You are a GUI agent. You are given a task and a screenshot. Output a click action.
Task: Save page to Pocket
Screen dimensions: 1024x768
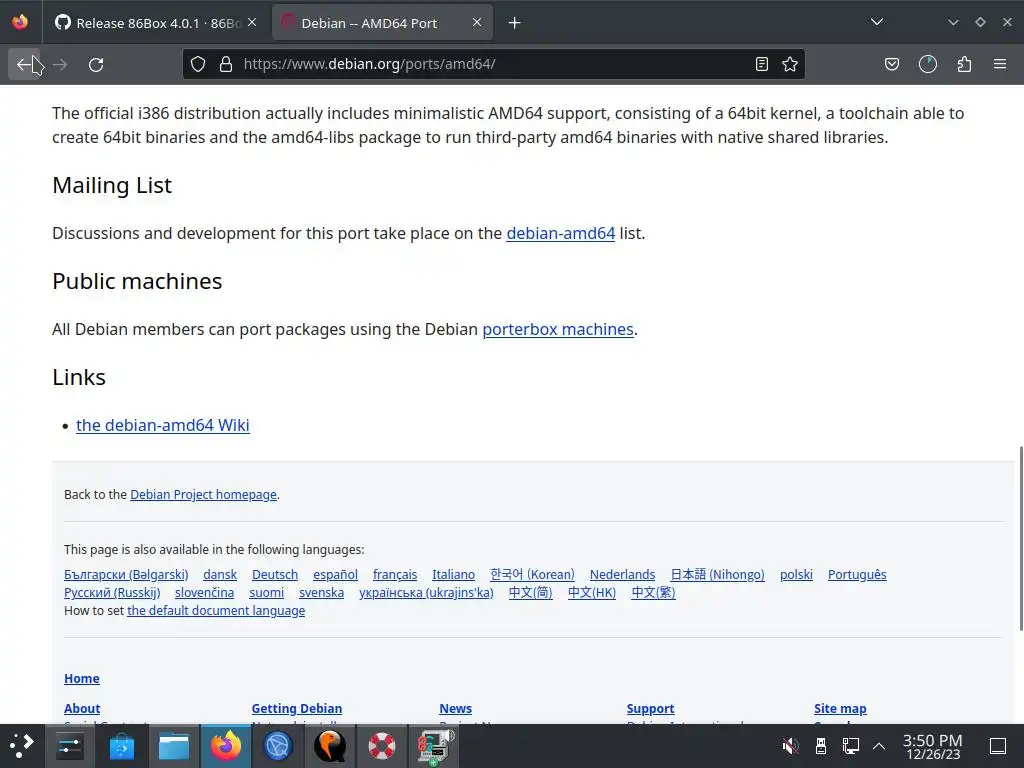(891, 64)
